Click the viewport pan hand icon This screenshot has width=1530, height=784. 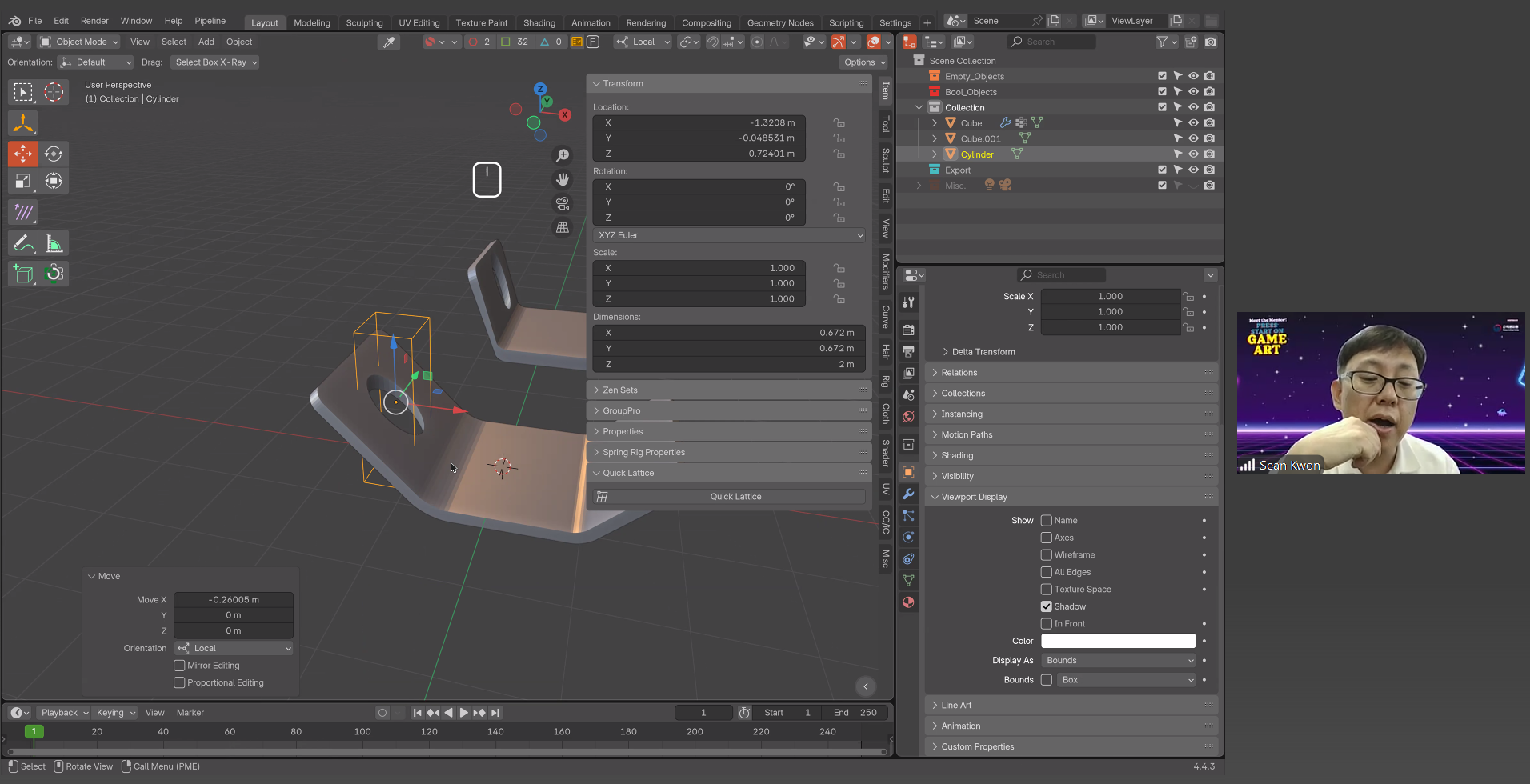[563, 179]
